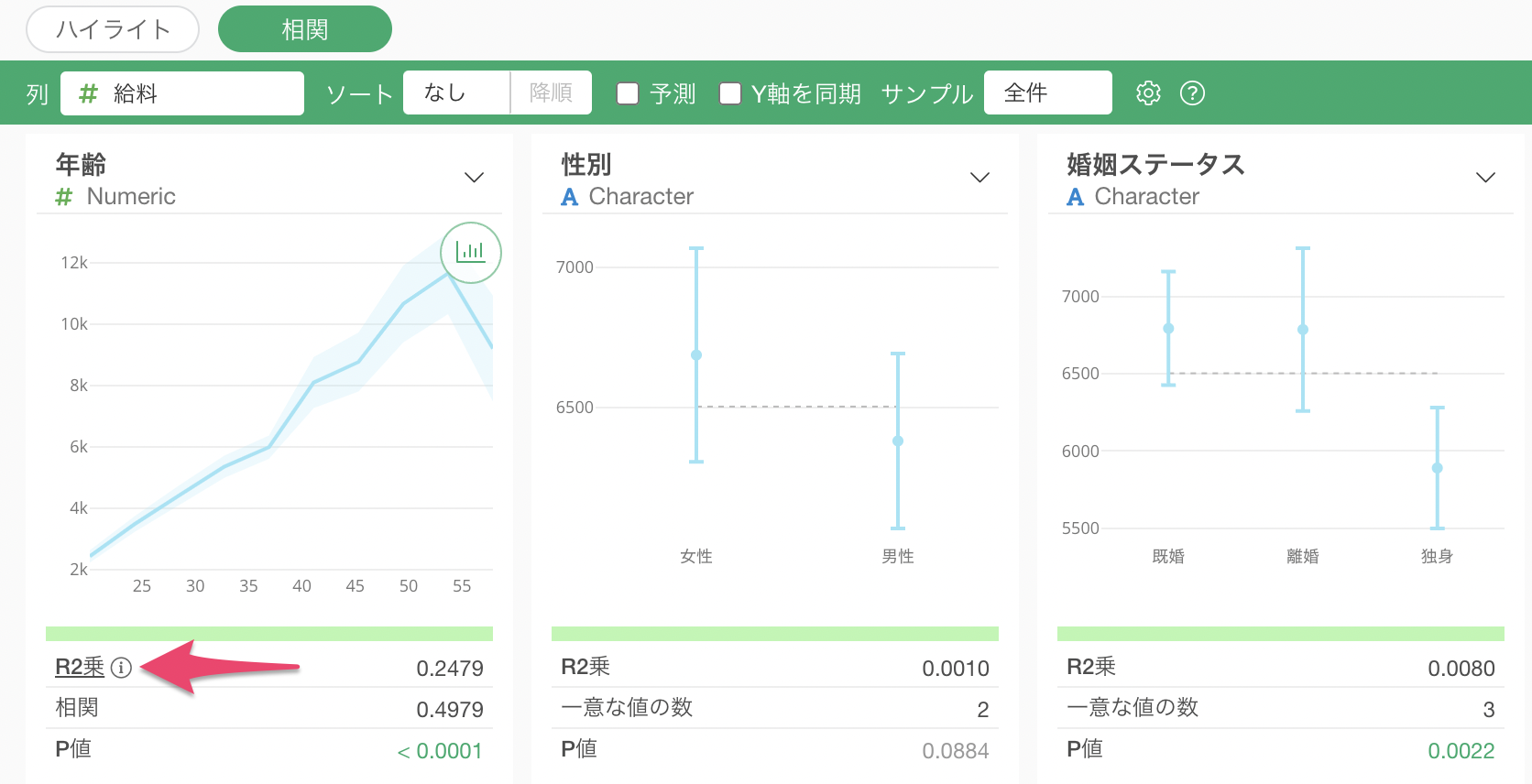Click the 離婚 axis label
This screenshot has width=1532, height=784.
click(x=1303, y=556)
